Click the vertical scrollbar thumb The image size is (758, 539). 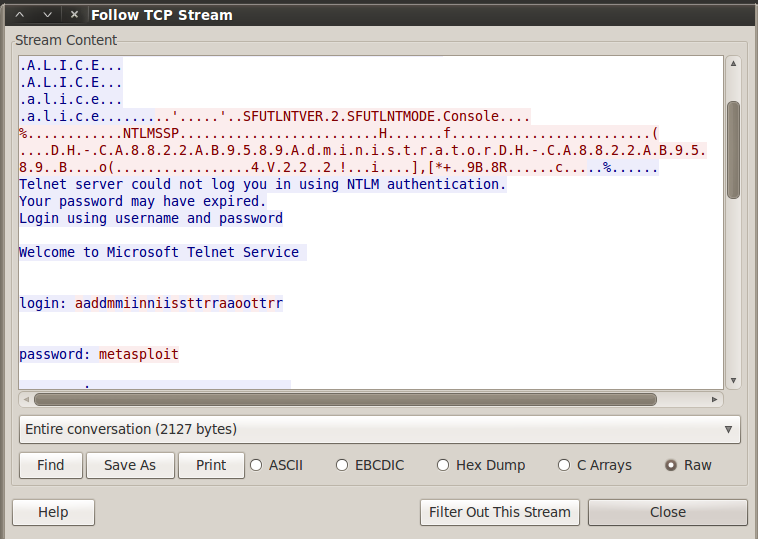point(733,150)
